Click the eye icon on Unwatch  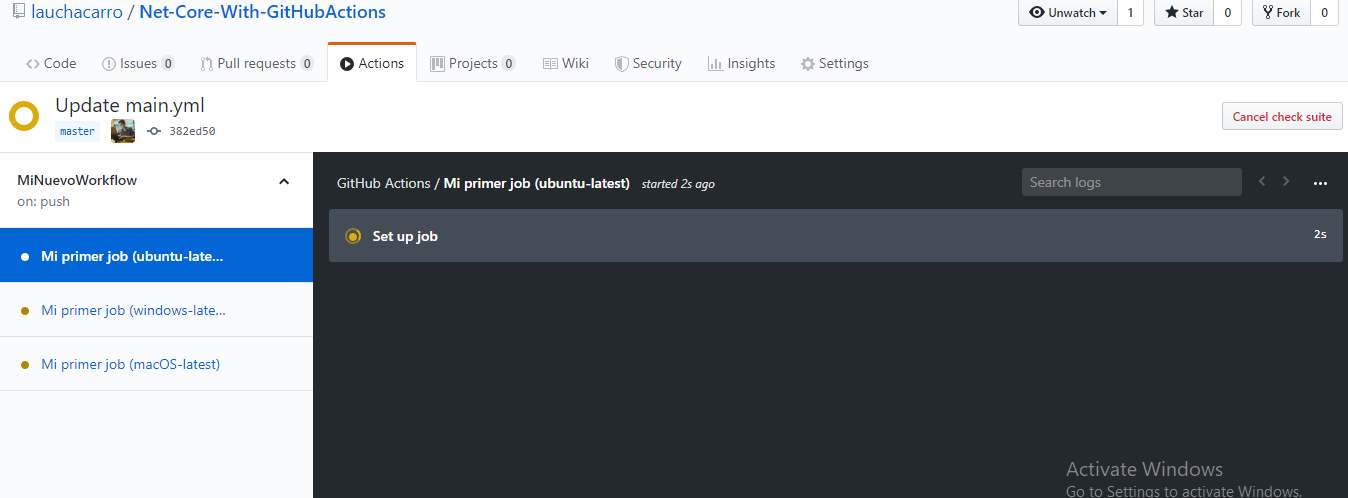[x=1037, y=13]
